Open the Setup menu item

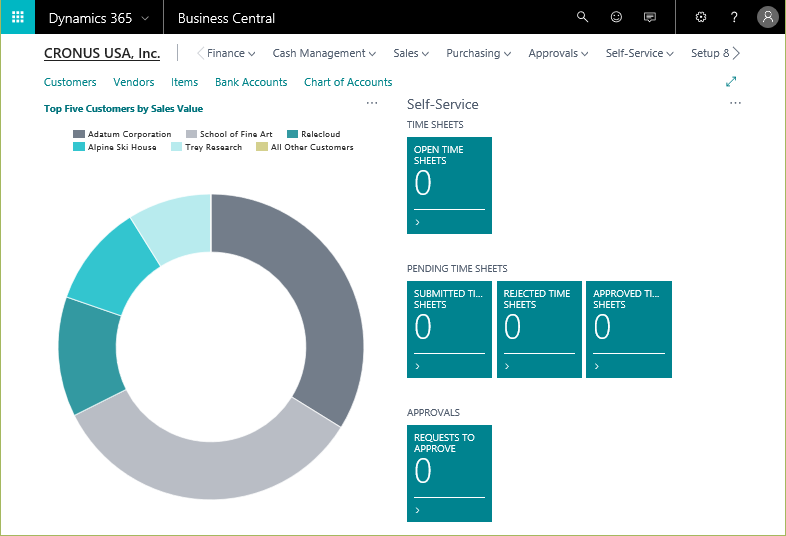tap(710, 53)
